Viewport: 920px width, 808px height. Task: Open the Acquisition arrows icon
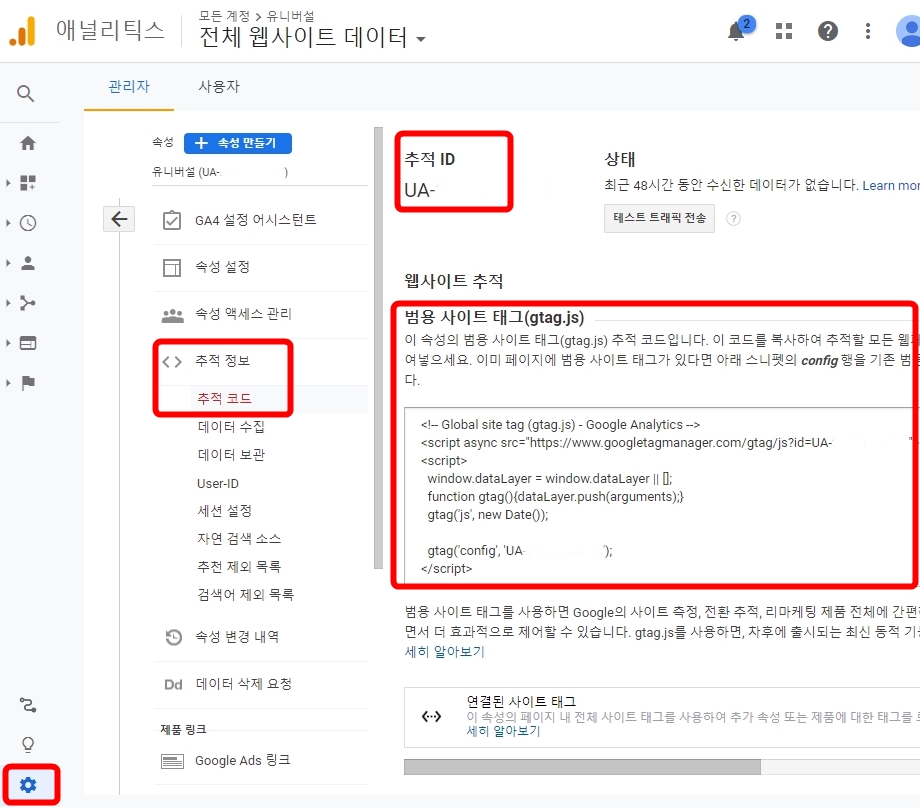tap(28, 303)
